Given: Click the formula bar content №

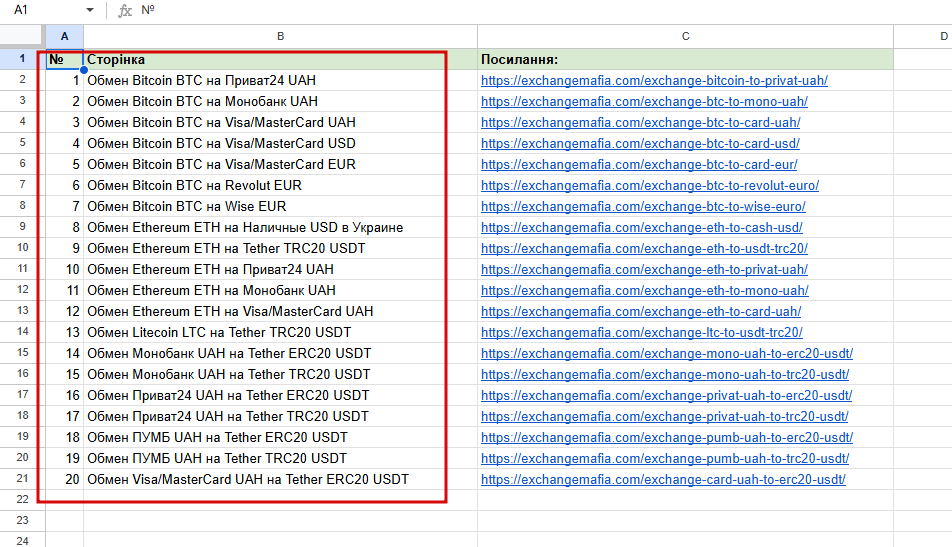Looking at the screenshot, I should point(148,10).
